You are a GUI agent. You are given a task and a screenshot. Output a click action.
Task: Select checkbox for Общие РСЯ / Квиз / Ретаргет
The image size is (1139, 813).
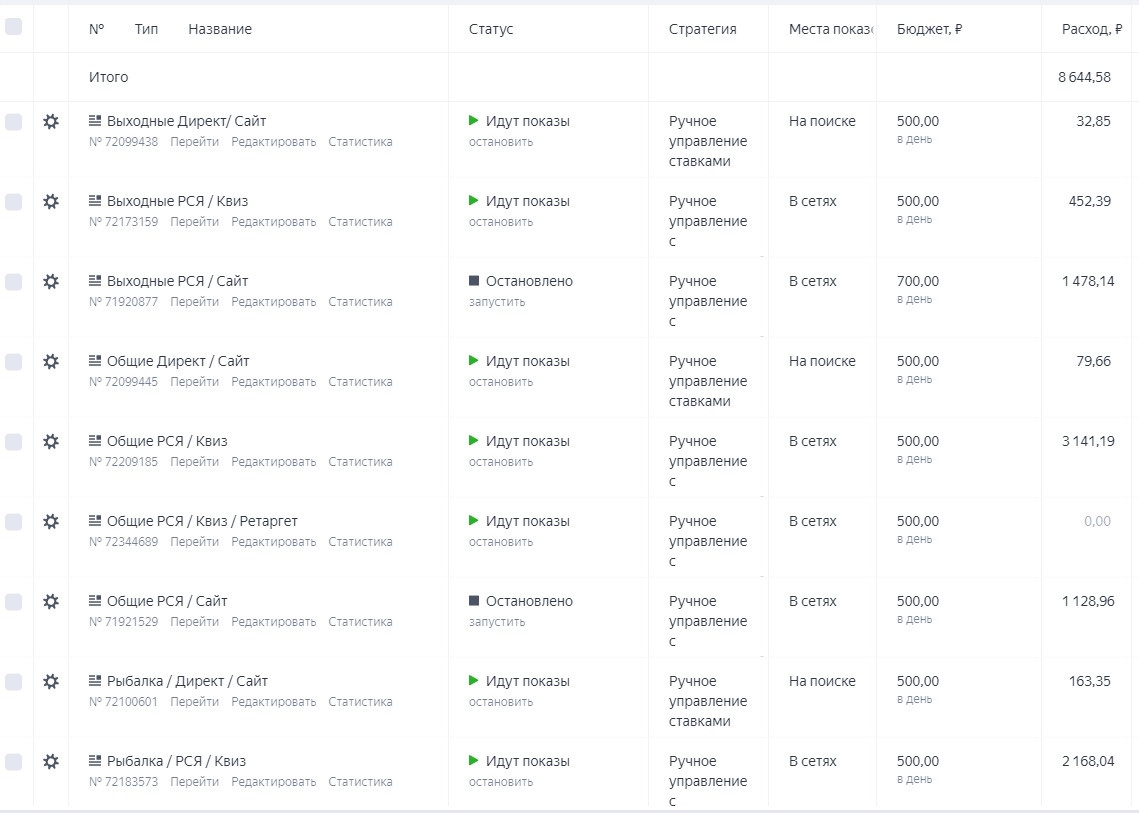point(13,522)
